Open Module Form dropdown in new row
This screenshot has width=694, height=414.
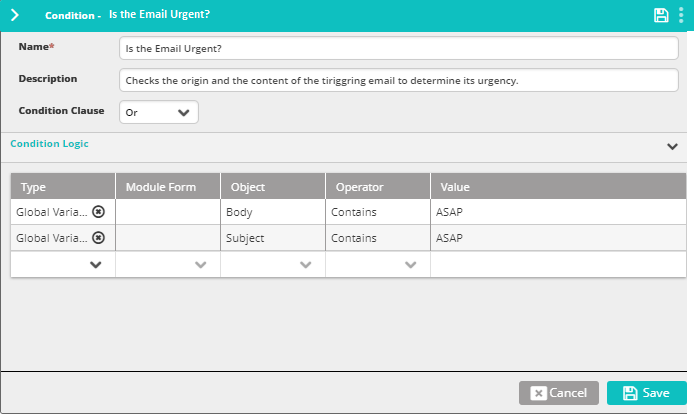pyautogui.click(x=168, y=265)
